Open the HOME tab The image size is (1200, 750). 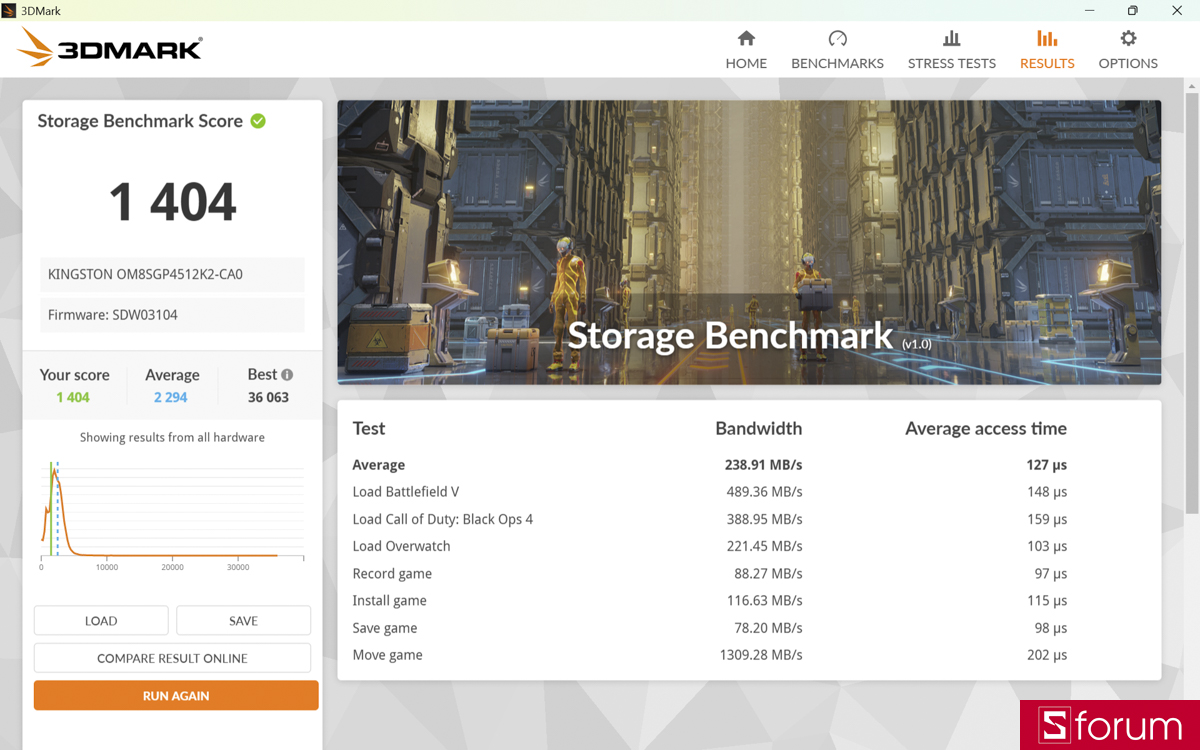coord(746,50)
